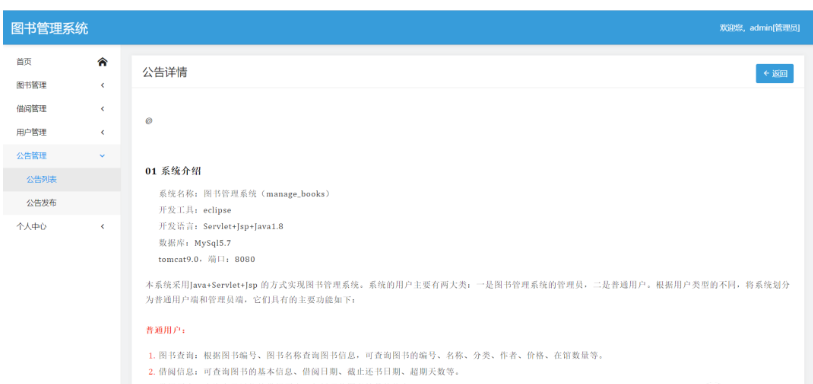Image resolution: width=813 pixels, height=384 pixels.
Task: Click the chevron next to 图书管理
Action: [103, 85]
